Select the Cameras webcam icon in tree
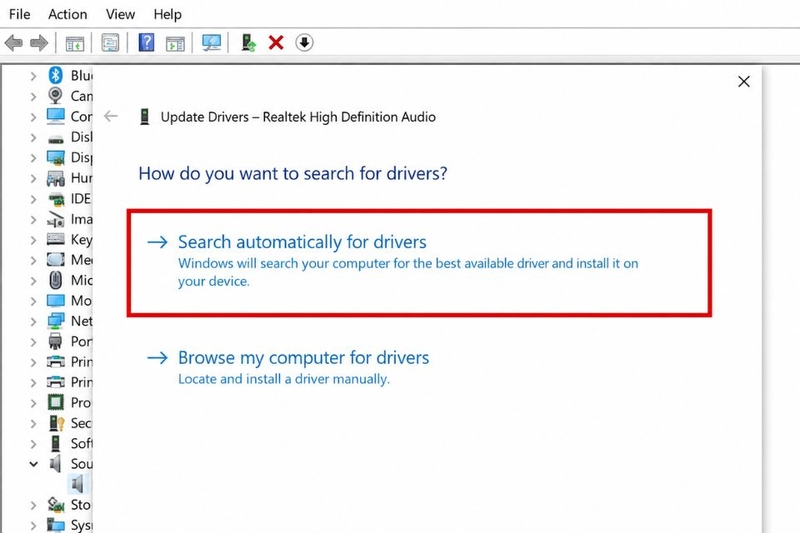800x533 pixels. (x=55, y=95)
